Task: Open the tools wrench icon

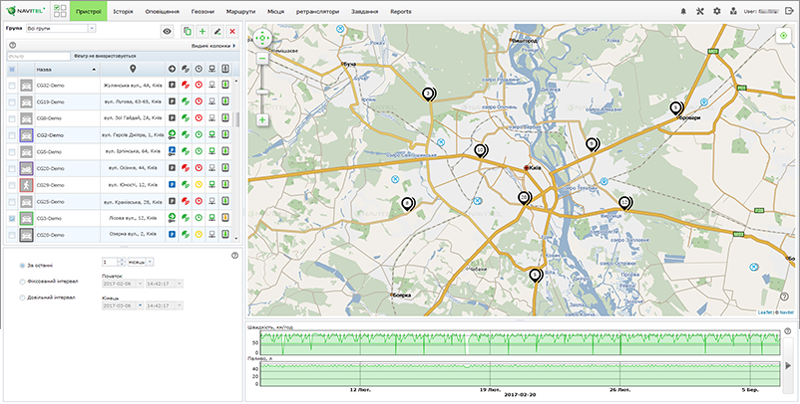Action: tap(700, 11)
